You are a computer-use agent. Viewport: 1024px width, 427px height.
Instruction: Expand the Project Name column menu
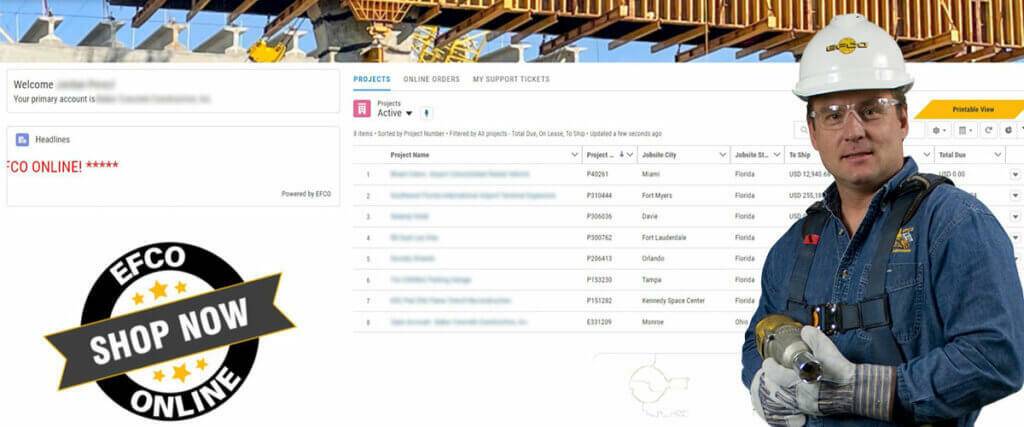point(574,155)
